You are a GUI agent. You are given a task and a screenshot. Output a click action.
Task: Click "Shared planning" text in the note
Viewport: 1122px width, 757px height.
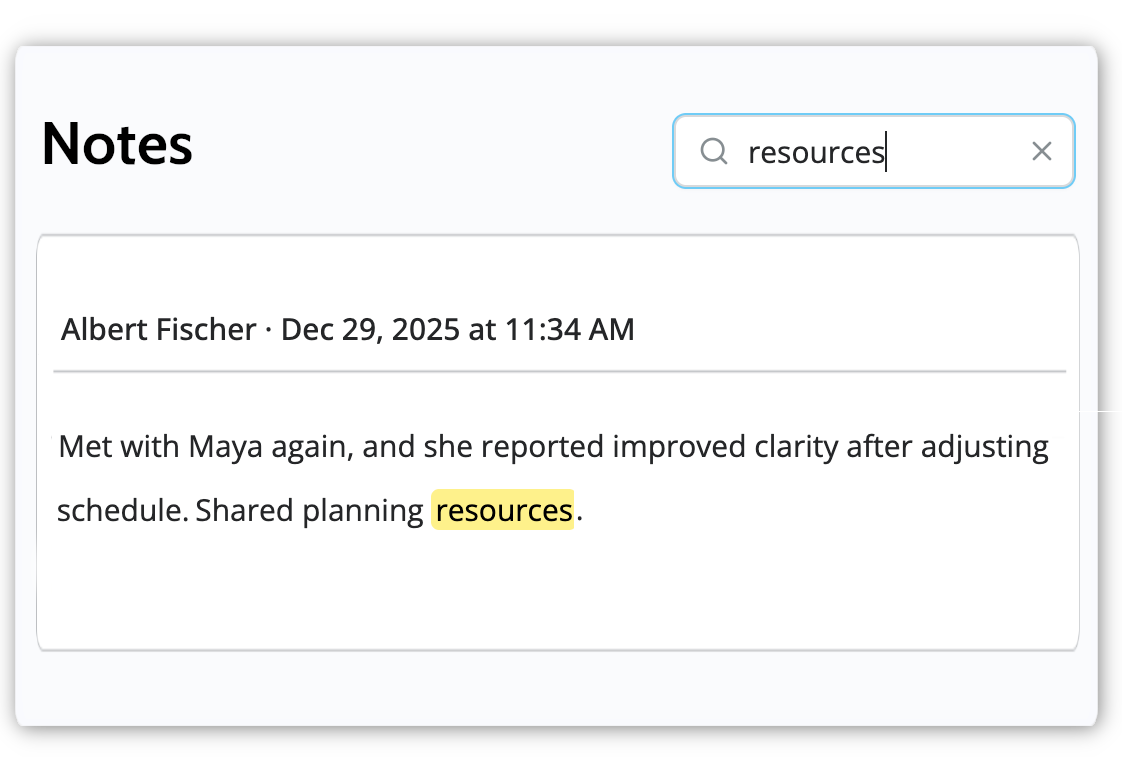(310, 510)
